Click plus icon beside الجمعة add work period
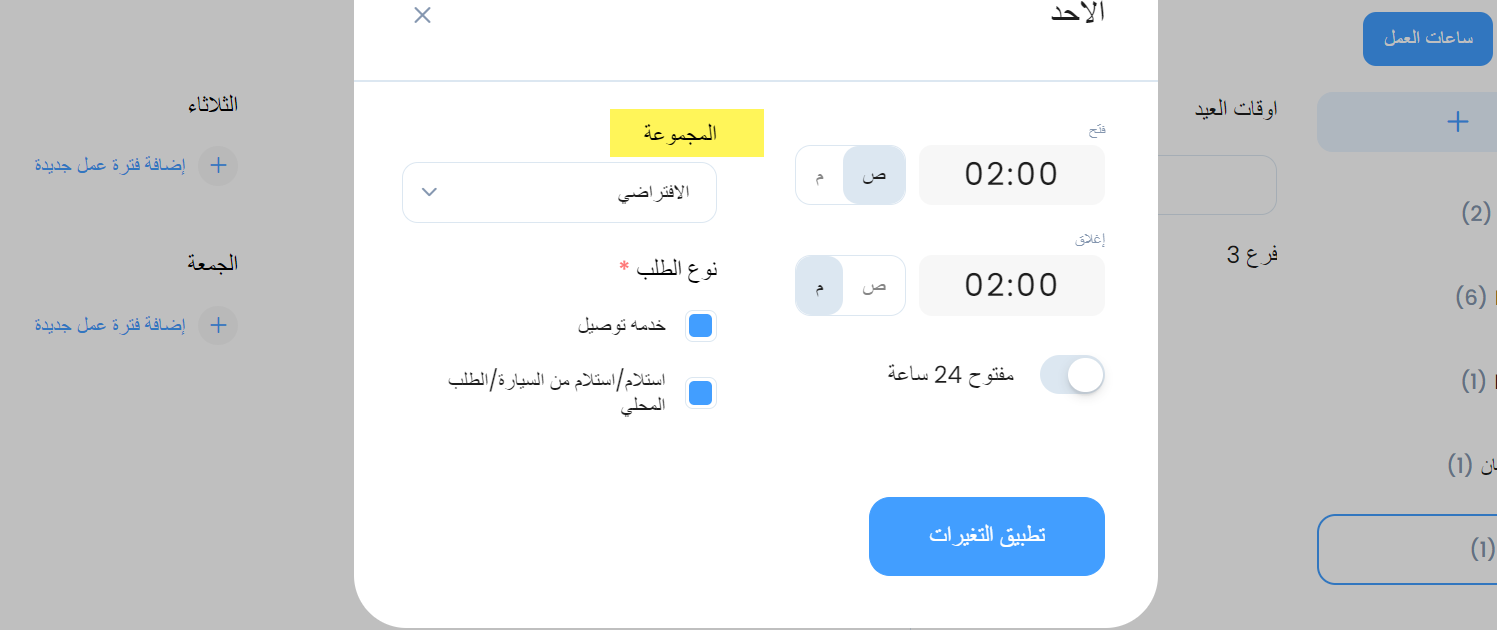The height and width of the screenshot is (630, 1497). point(218,325)
